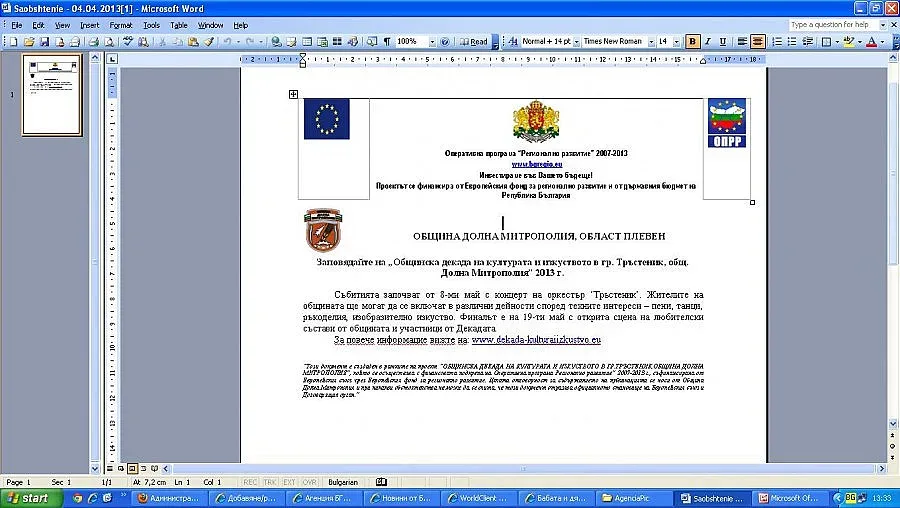Viewport: 900px width, 508px height.
Task: Toggle Italic formatting
Action: (x=707, y=42)
